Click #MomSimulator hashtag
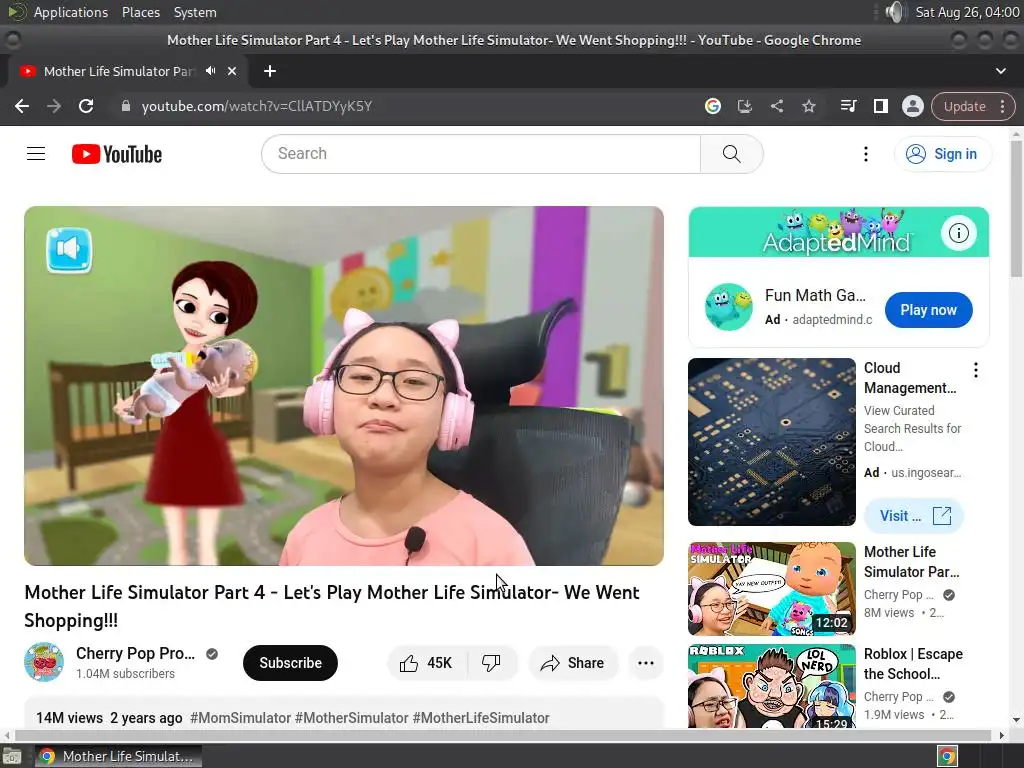The image size is (1024, 768). (x=240, y=718)
